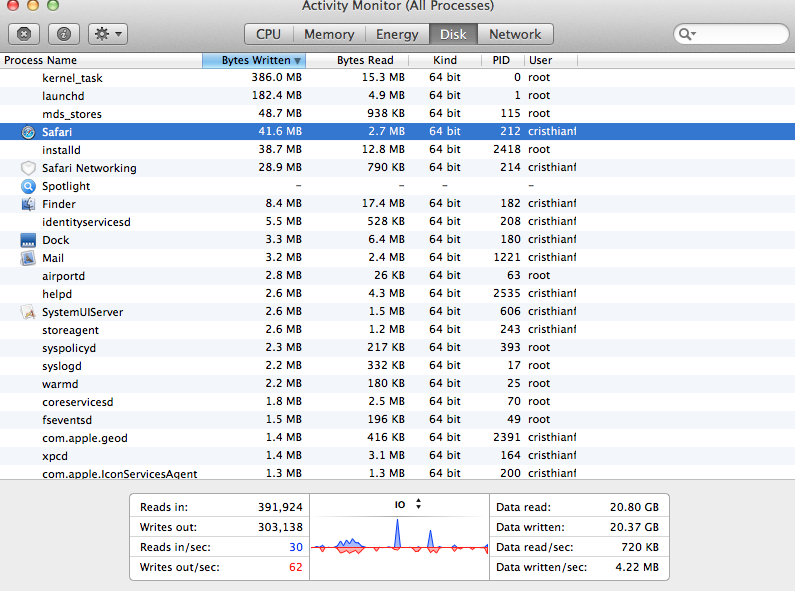Select the syslogd process
The image size is (795, 591).
pyautogui.click(x=398, y=365)
